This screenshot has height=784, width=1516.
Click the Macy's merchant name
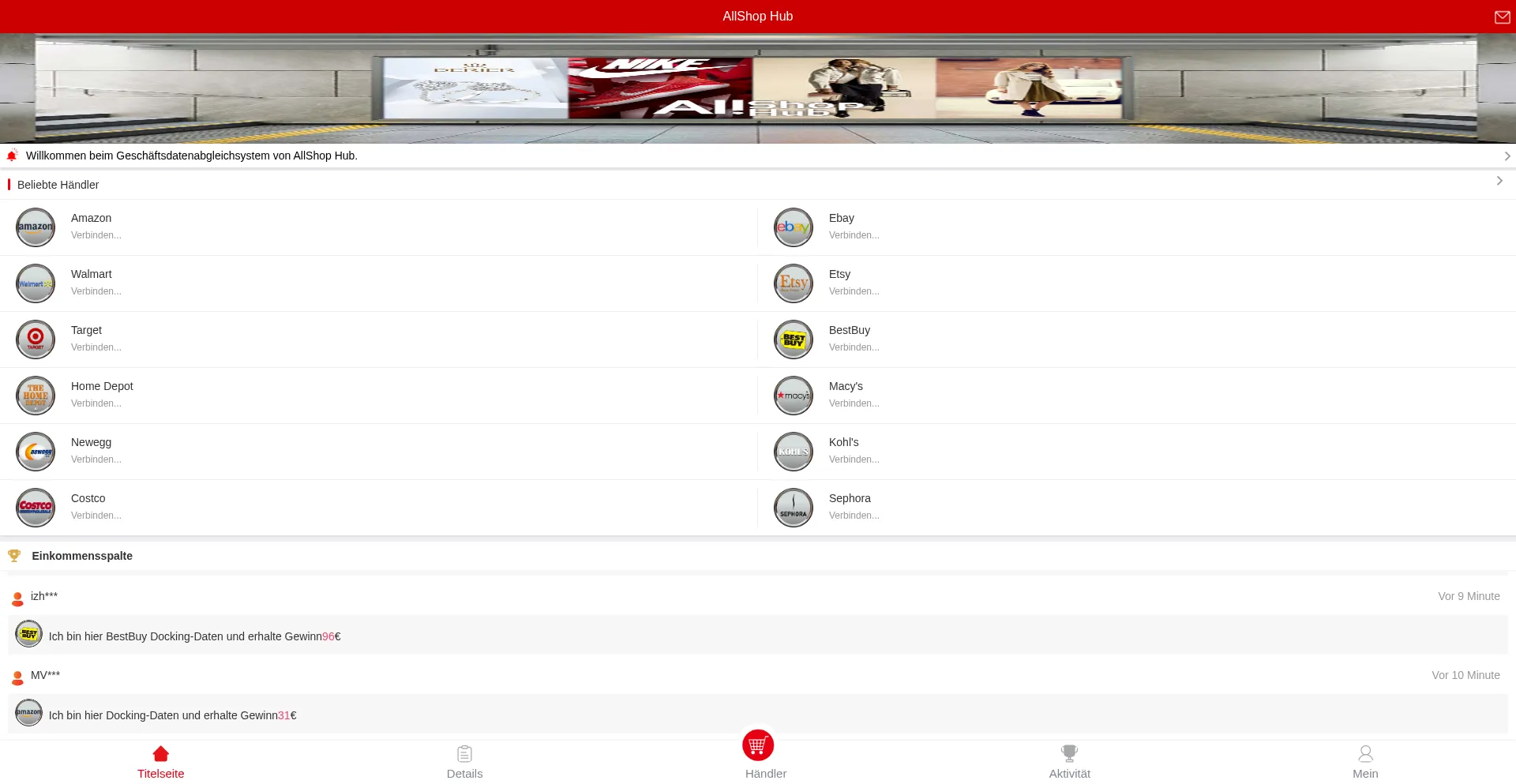(846, 386)
